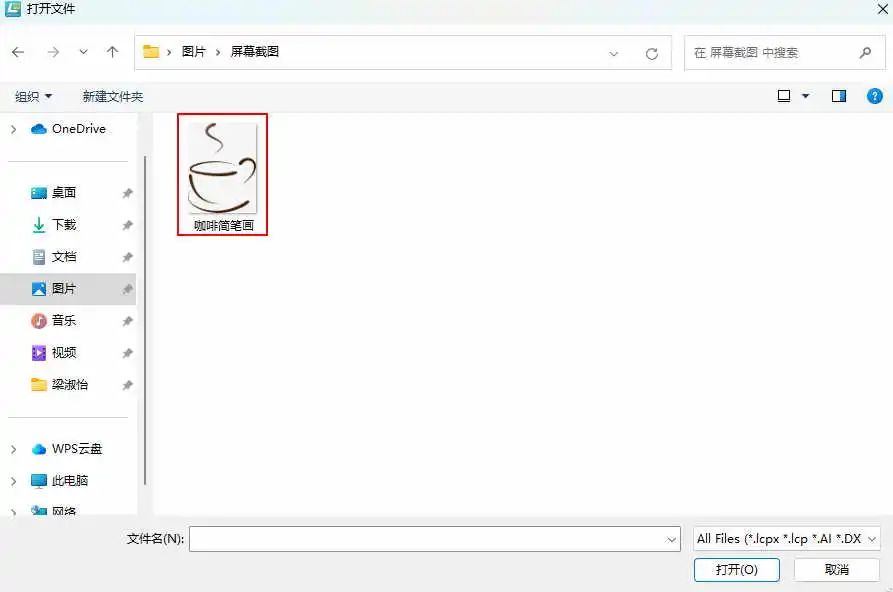
Task: Open the 组织 menu
Action: 33,97
